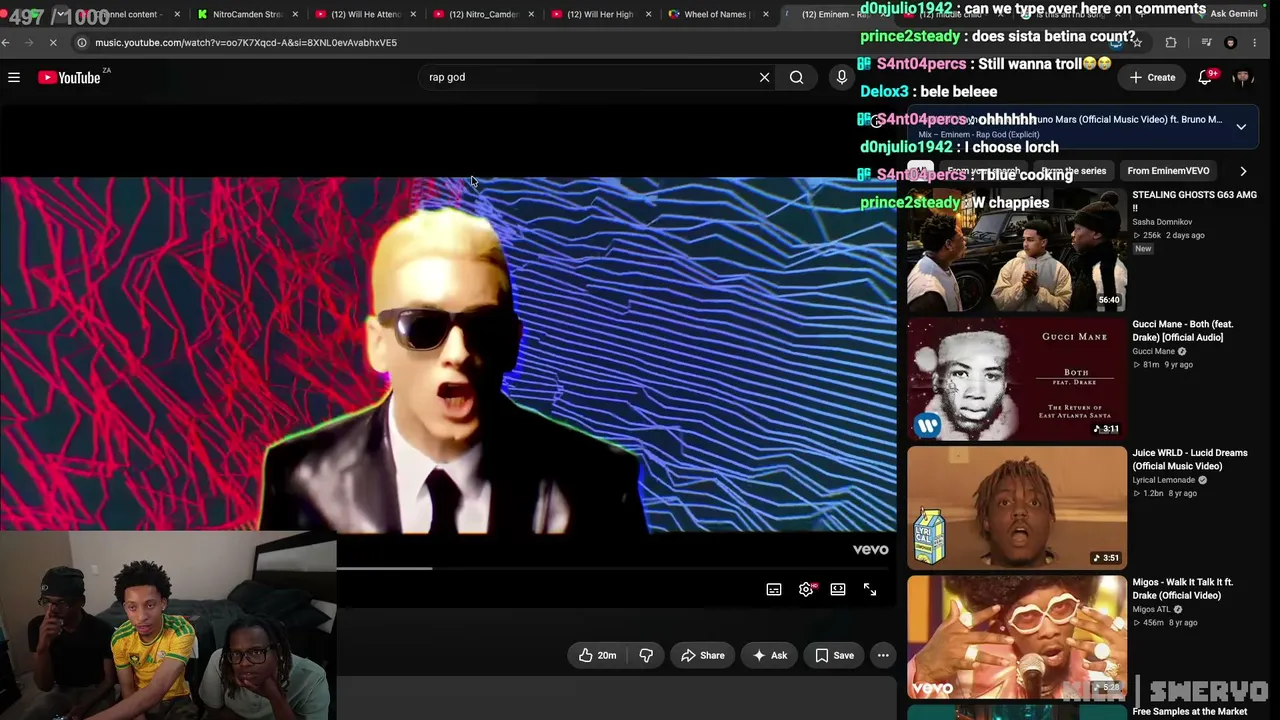Switch to the Nitro_Camden browser tab
1280x720 pixels.
pyautogui.click(x=482, y=14)
